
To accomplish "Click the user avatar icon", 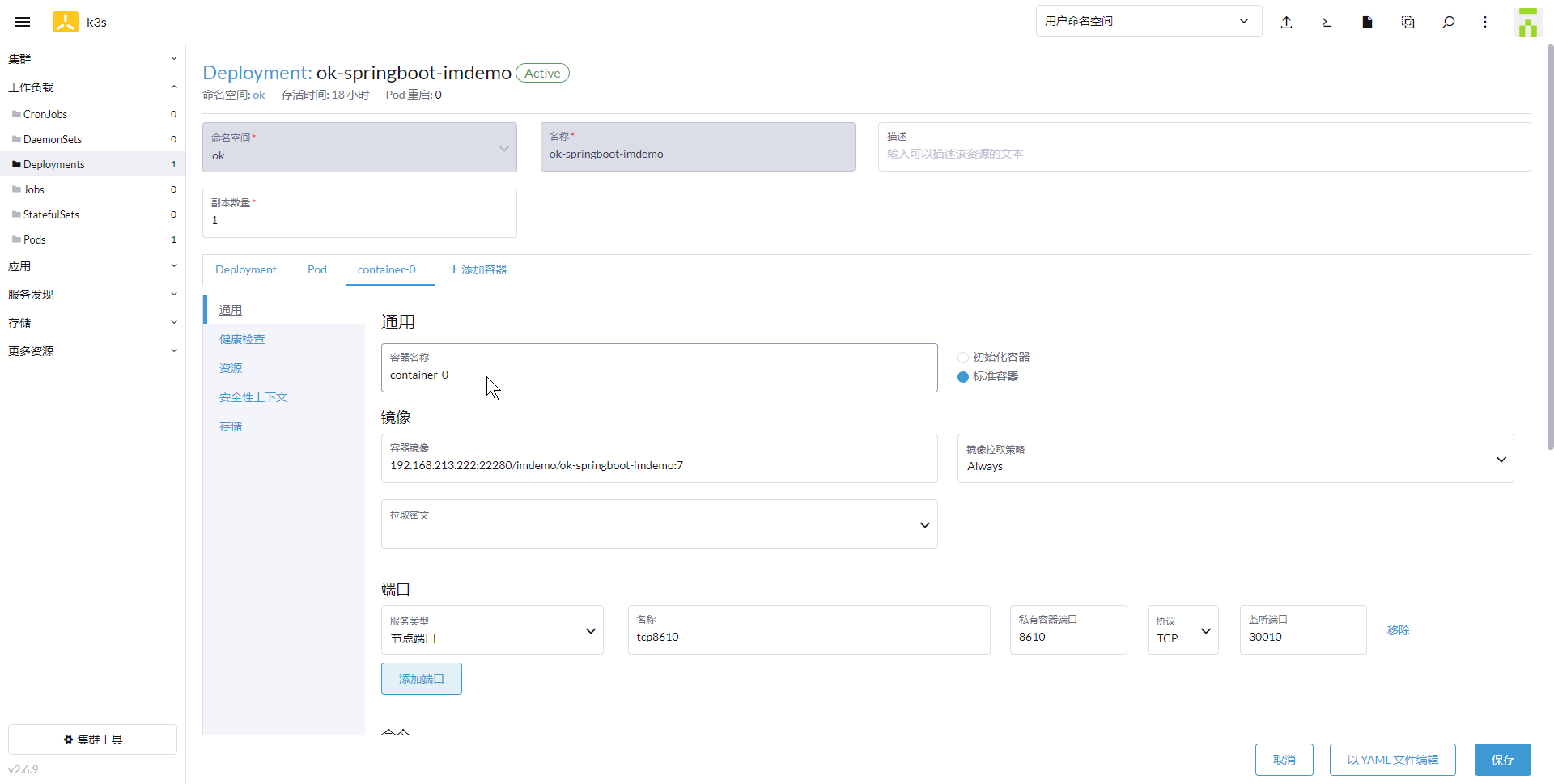I will pyautogui.click(x=1527, y=22).
